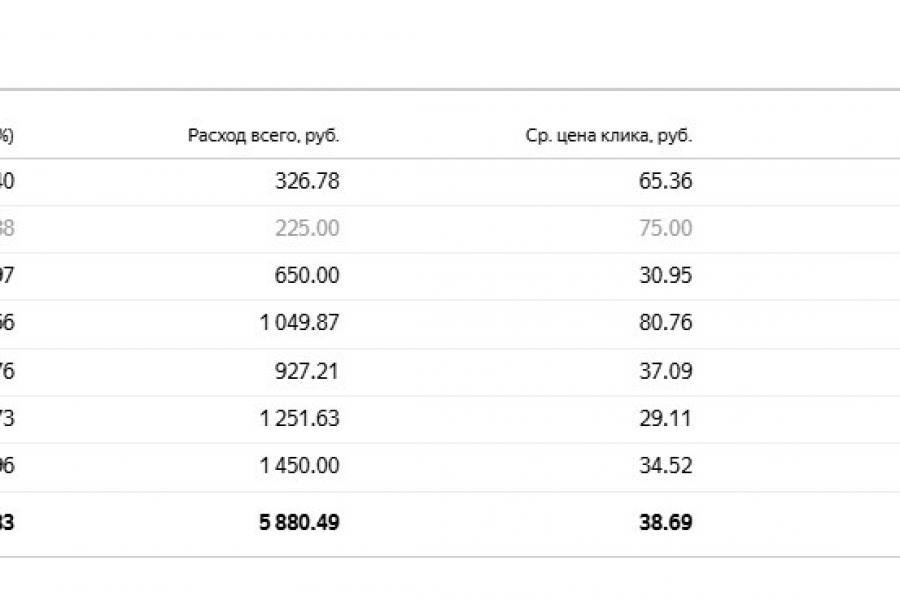The height and width of the screenshot is (600, 900).
Task: Sort by "Ср. цена клика, руб." header
Action: pos(608,136)
